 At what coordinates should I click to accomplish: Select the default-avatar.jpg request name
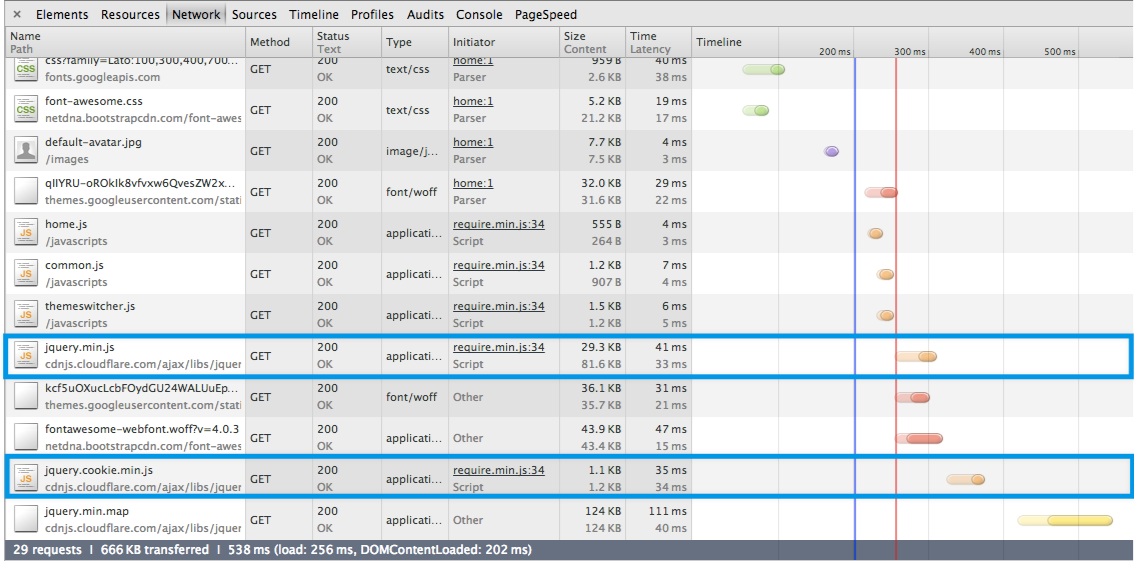coord(93,142)
